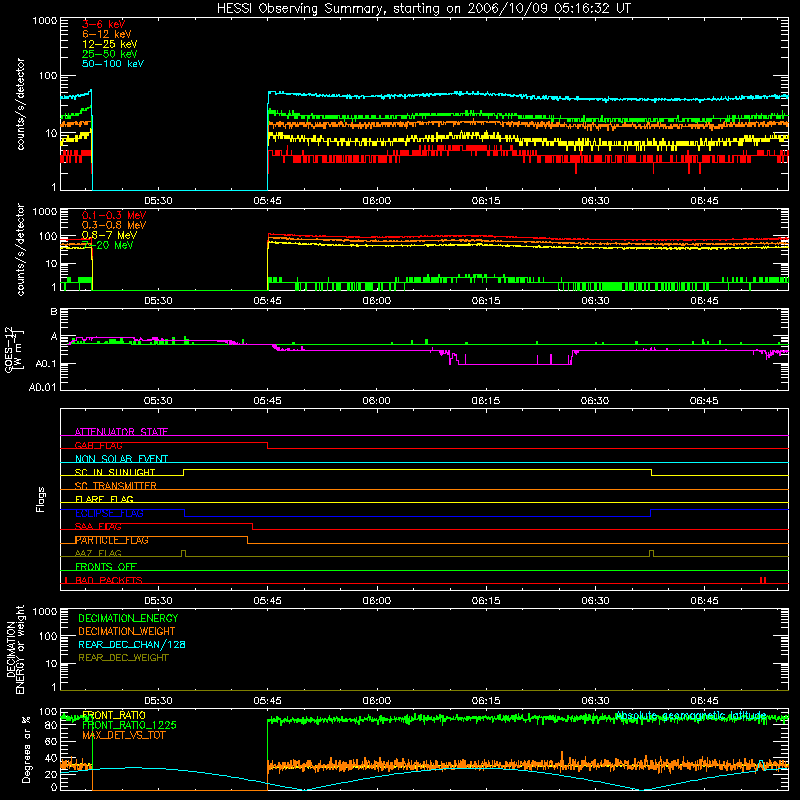
Task: Select the ECLIPSE_FLAG label
Action: click(109, 513)
